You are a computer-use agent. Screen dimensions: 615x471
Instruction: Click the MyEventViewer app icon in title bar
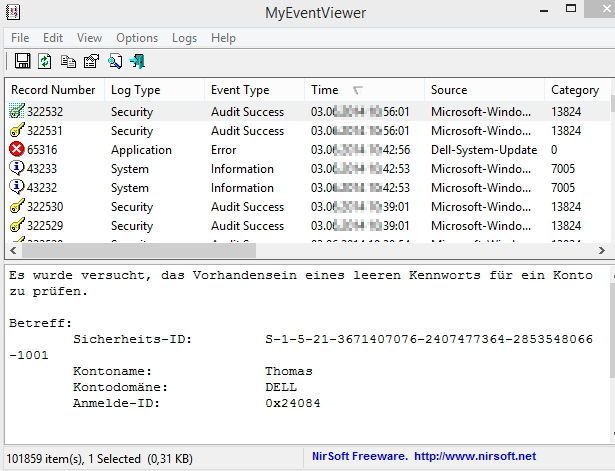13,12
